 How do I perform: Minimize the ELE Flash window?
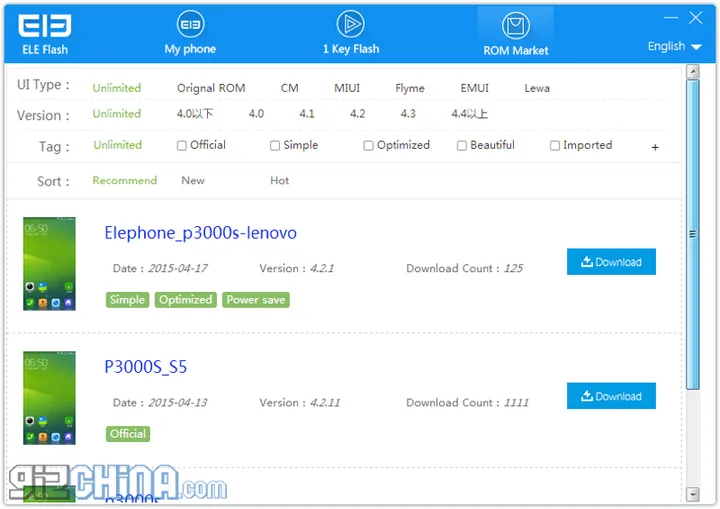(671, 17)
